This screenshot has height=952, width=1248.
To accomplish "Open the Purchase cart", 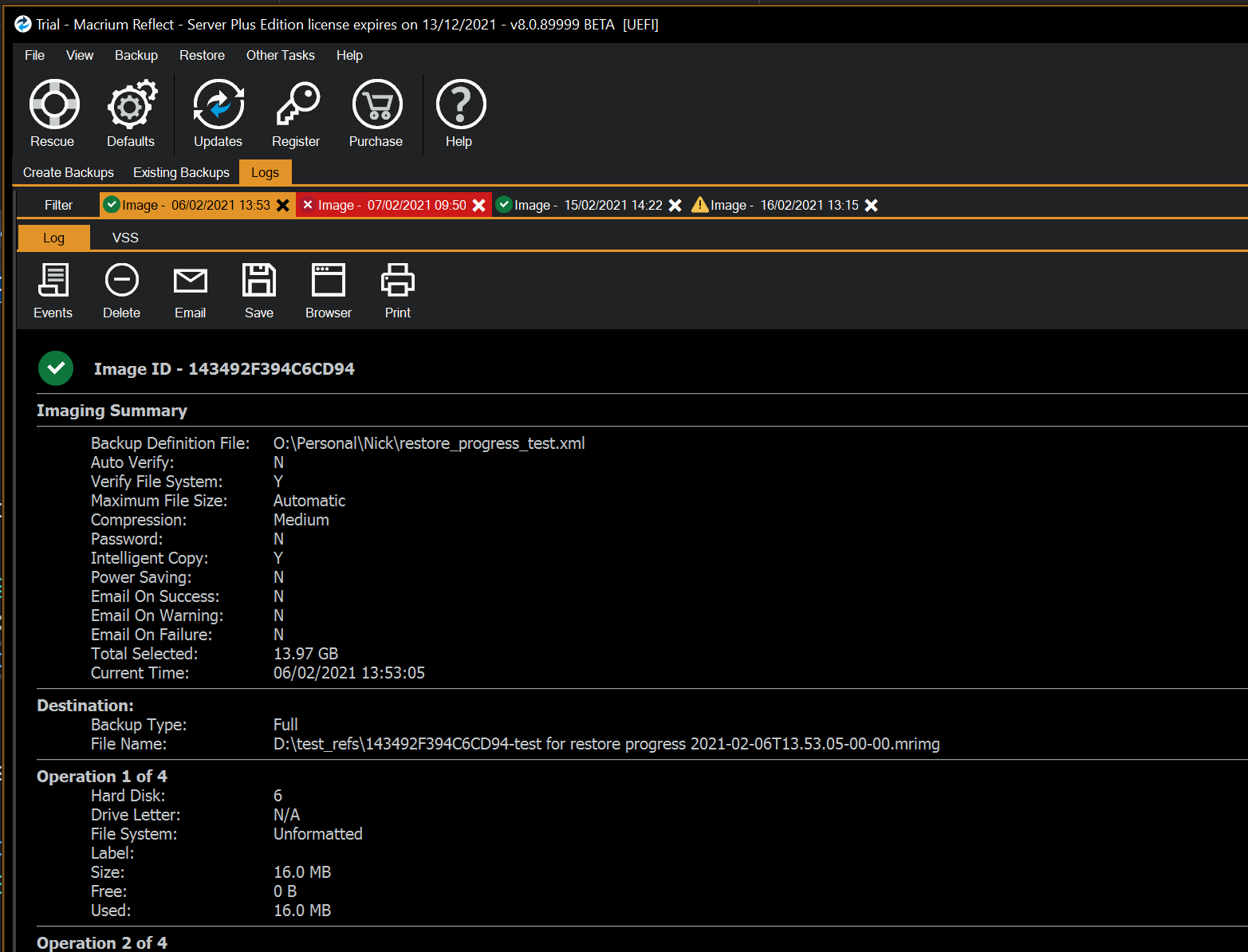I will [376, 113].
